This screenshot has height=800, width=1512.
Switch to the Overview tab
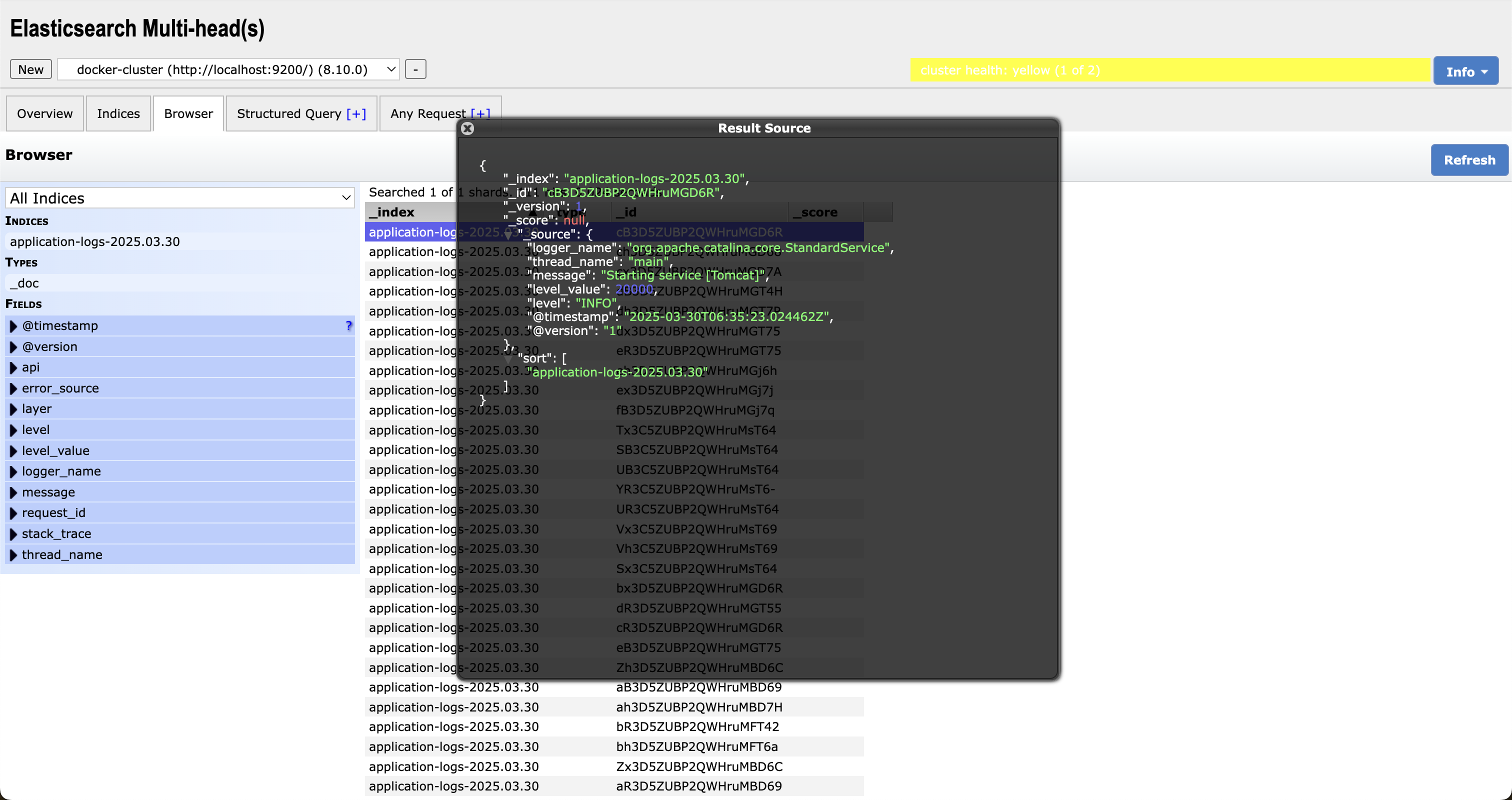(x=44, y=113)
